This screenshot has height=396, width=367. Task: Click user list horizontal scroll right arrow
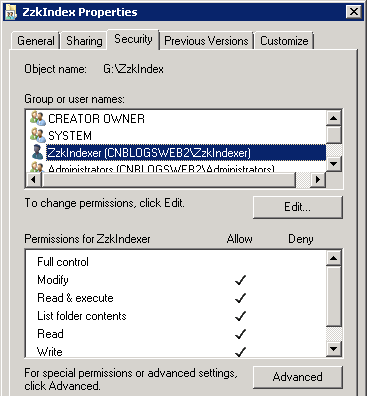318,180
